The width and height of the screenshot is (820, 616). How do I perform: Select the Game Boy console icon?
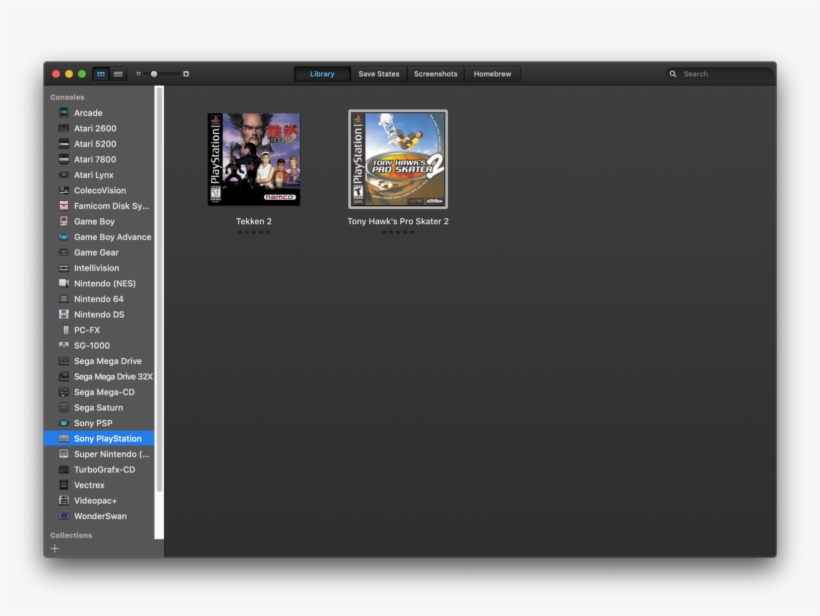click(64, 221)
